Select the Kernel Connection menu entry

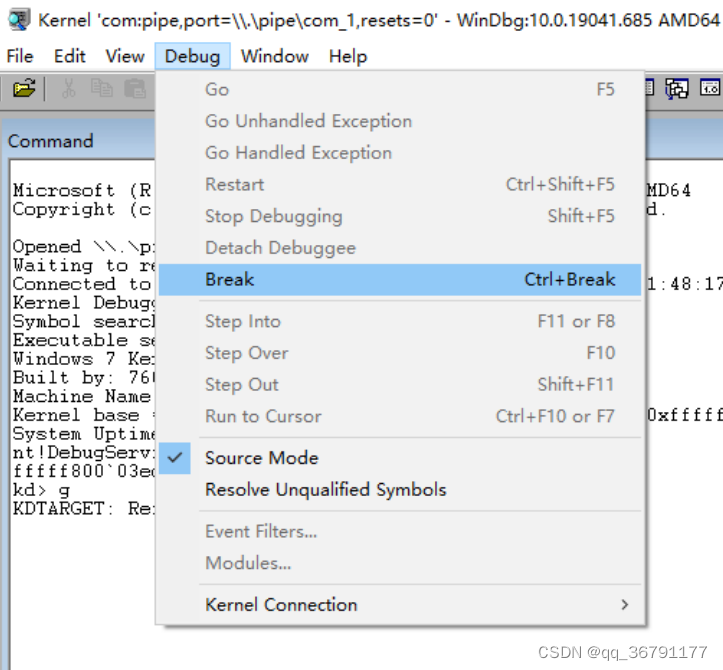tap(281, 605)
